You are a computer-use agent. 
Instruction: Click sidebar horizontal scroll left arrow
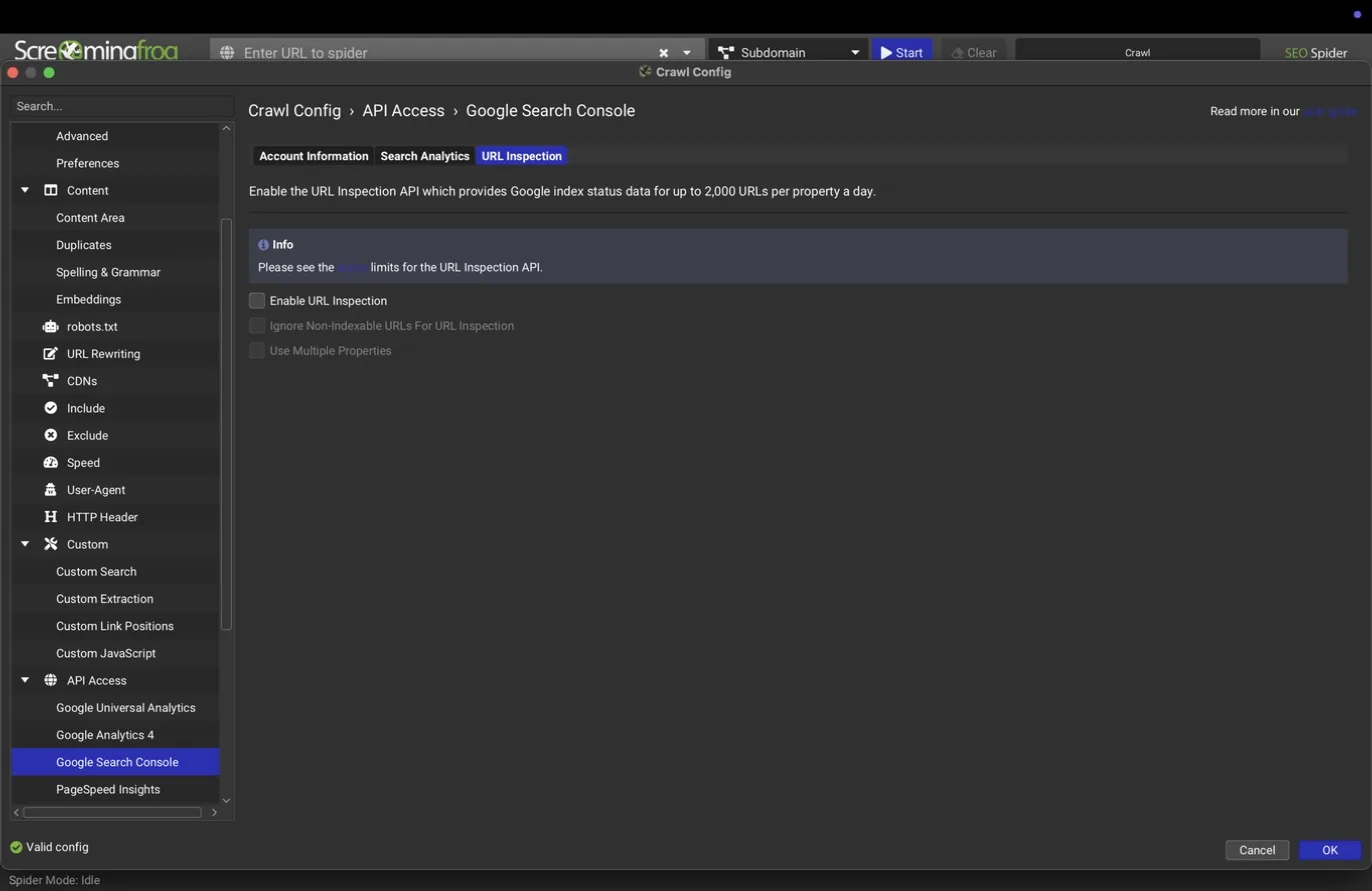point(16,812)
